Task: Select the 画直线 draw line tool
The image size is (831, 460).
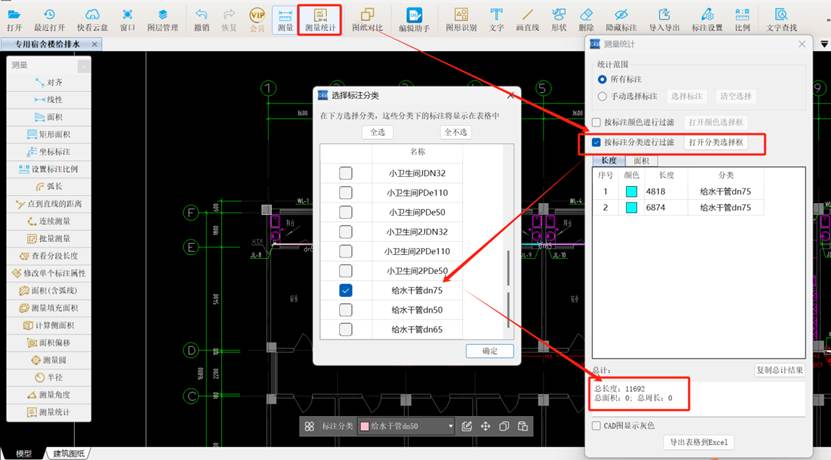Action: (x=527, y=20)
